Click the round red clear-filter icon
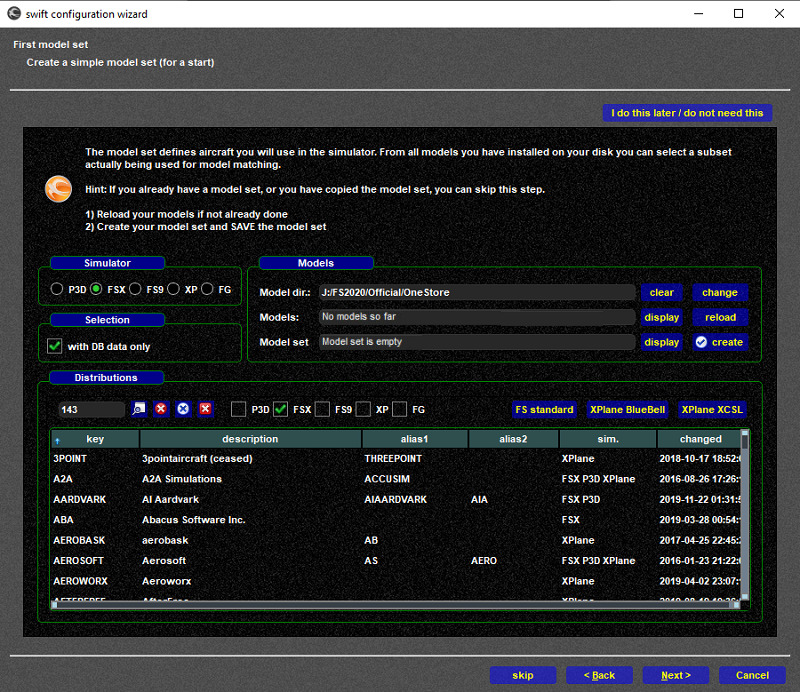 pyautogui.click(x=161, y=409)
